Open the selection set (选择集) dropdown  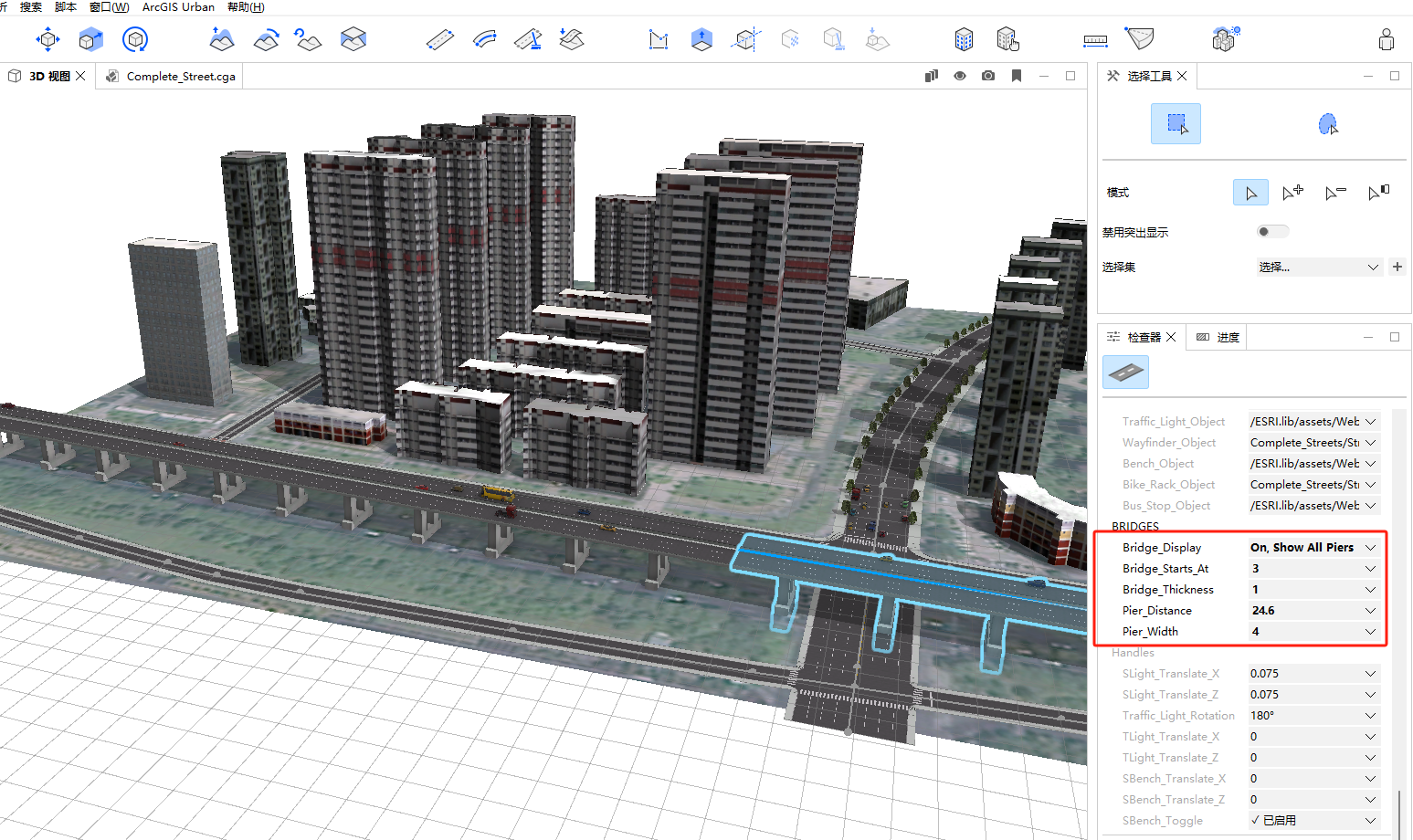[1318, 268]
